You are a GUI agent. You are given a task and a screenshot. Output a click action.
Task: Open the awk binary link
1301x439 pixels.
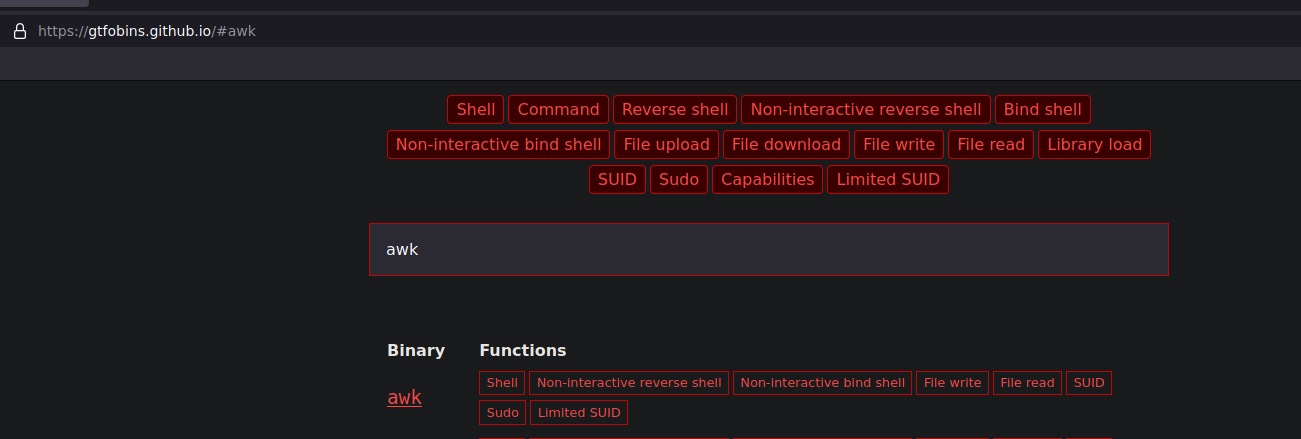coord(404,397)
